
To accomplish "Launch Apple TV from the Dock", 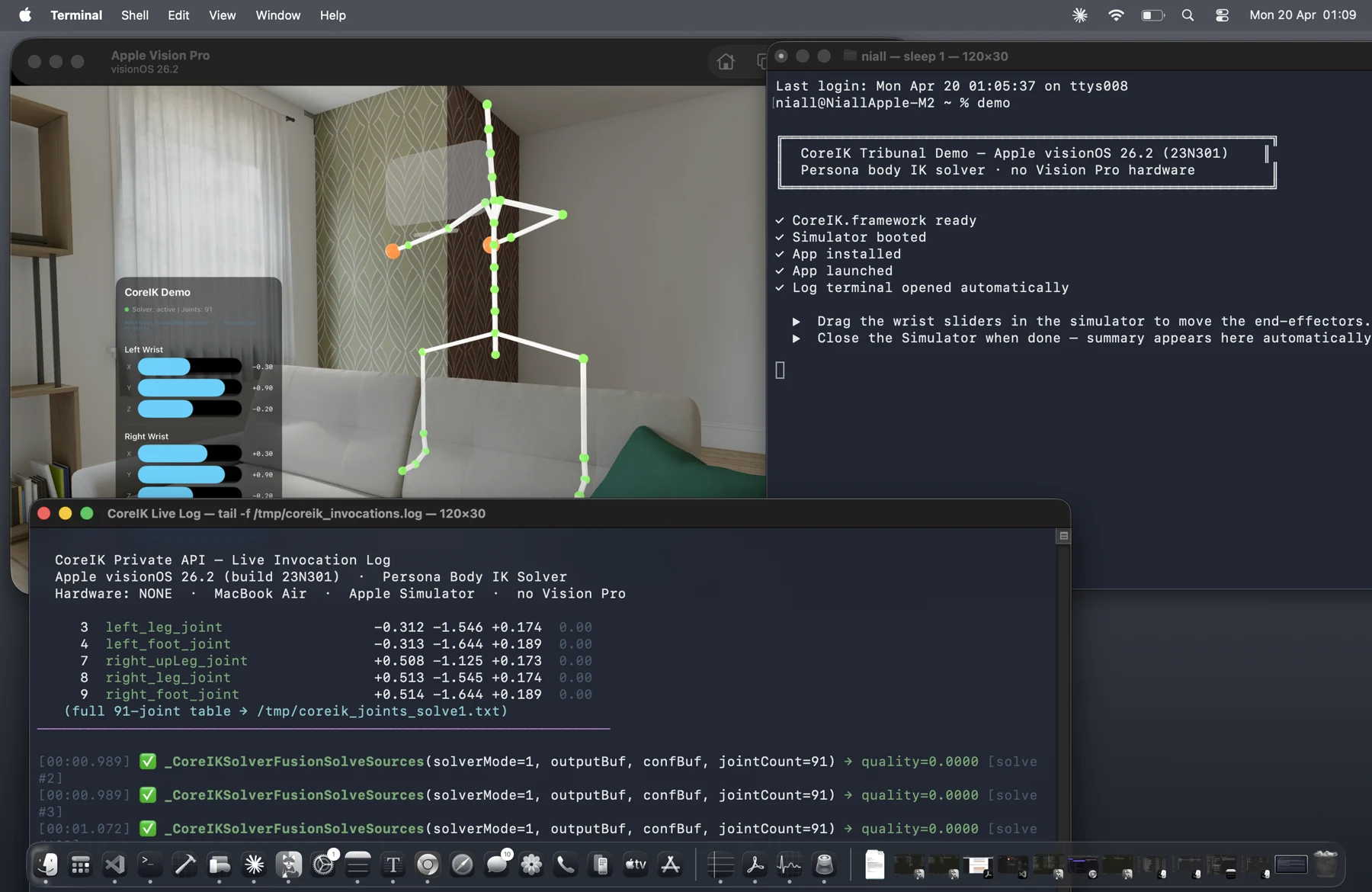I will coord(636,865).
